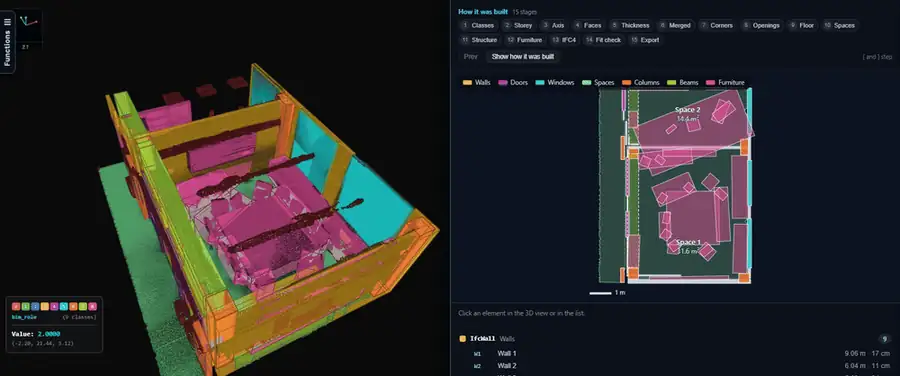Jump to stage 4 Faces
Screen dimensions: 900x376
point(588,25)
